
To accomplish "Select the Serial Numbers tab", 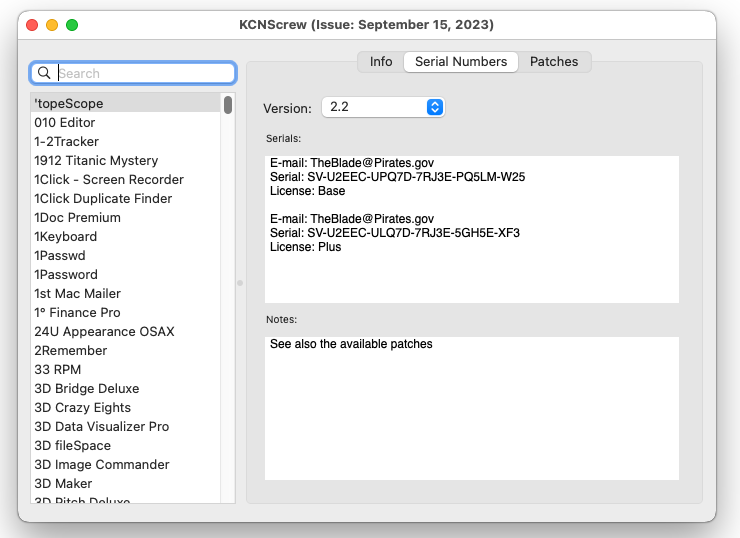I will click(x=461, y=62).
